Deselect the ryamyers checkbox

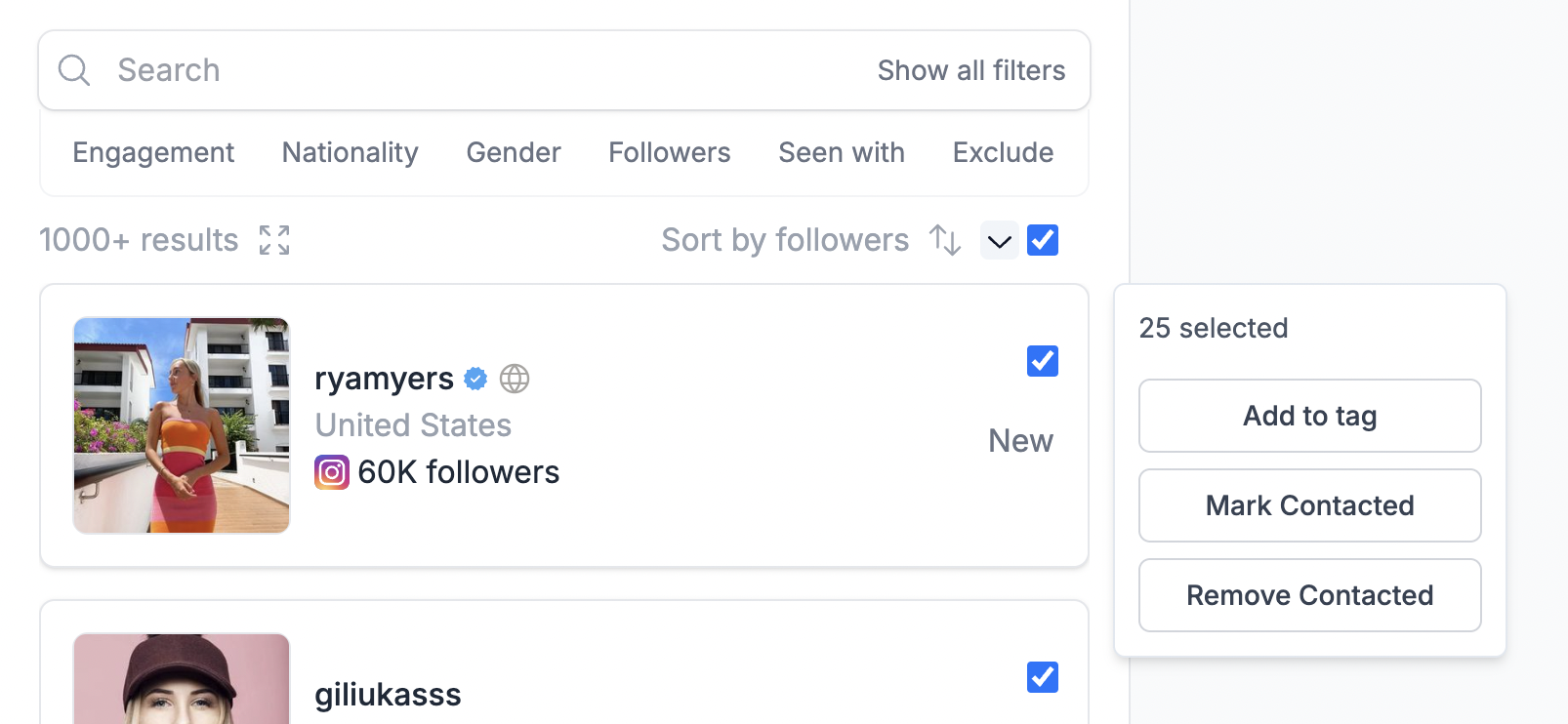(1043, 361)
